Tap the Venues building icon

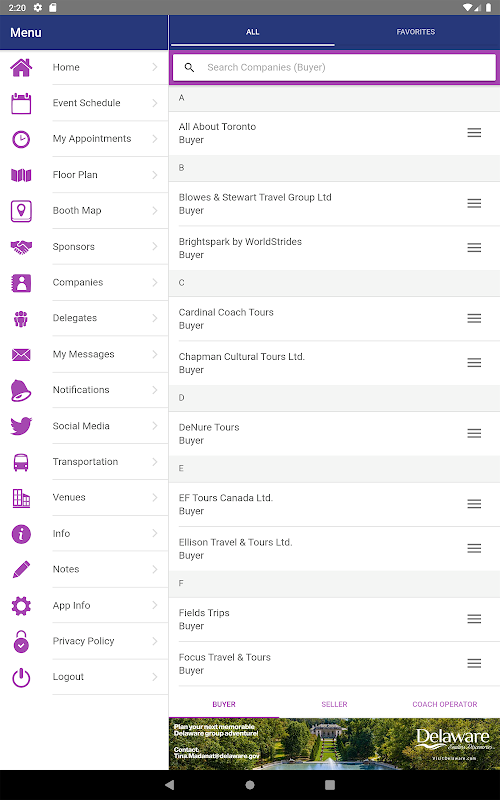pos(21,498)
